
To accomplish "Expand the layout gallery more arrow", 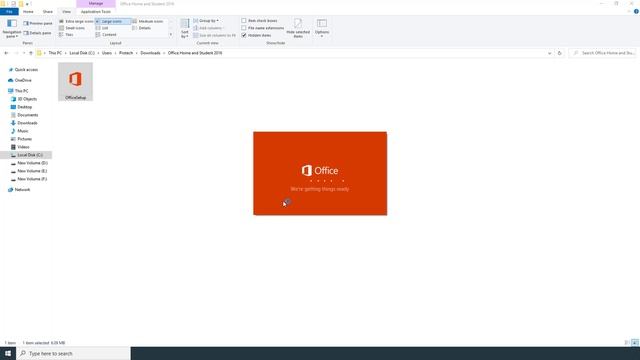I will pos(171,35).
